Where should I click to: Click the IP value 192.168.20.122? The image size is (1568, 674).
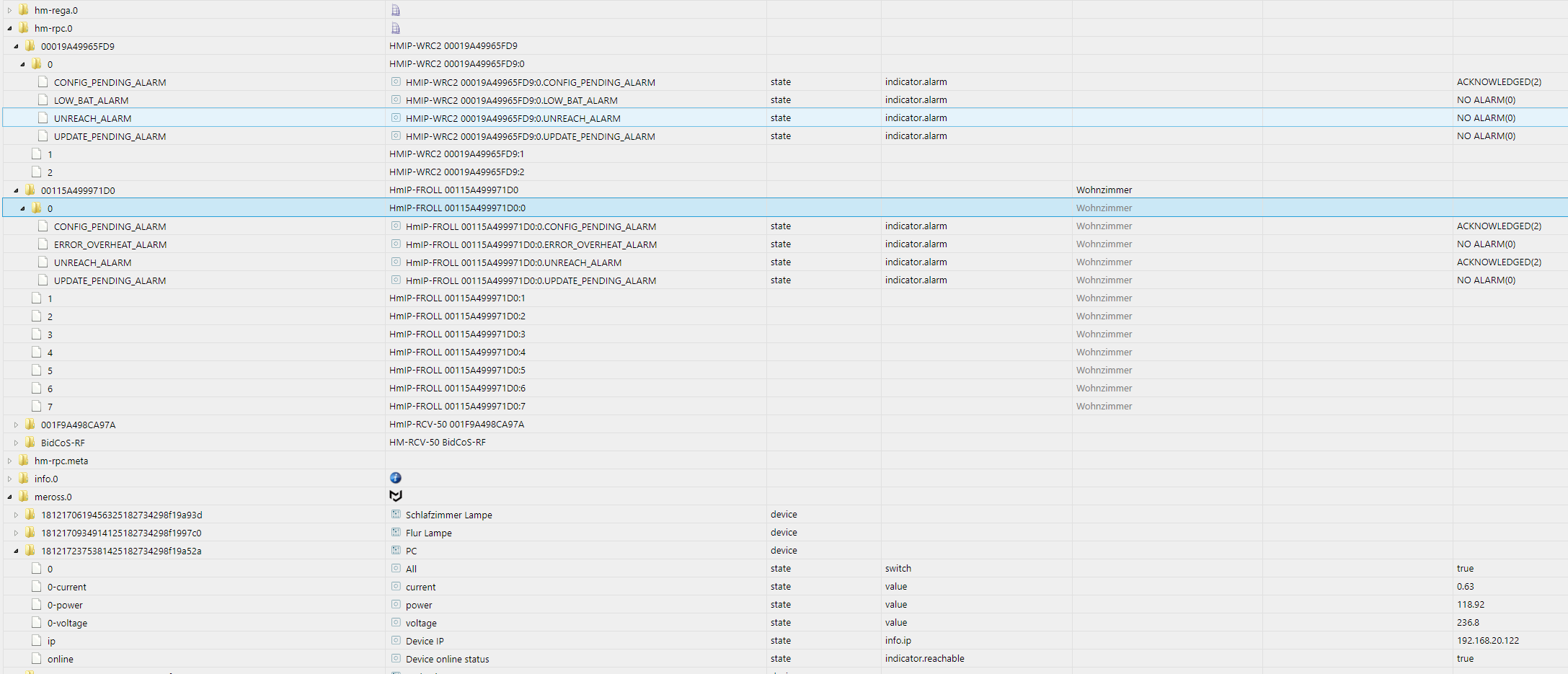pos(1488,640)
